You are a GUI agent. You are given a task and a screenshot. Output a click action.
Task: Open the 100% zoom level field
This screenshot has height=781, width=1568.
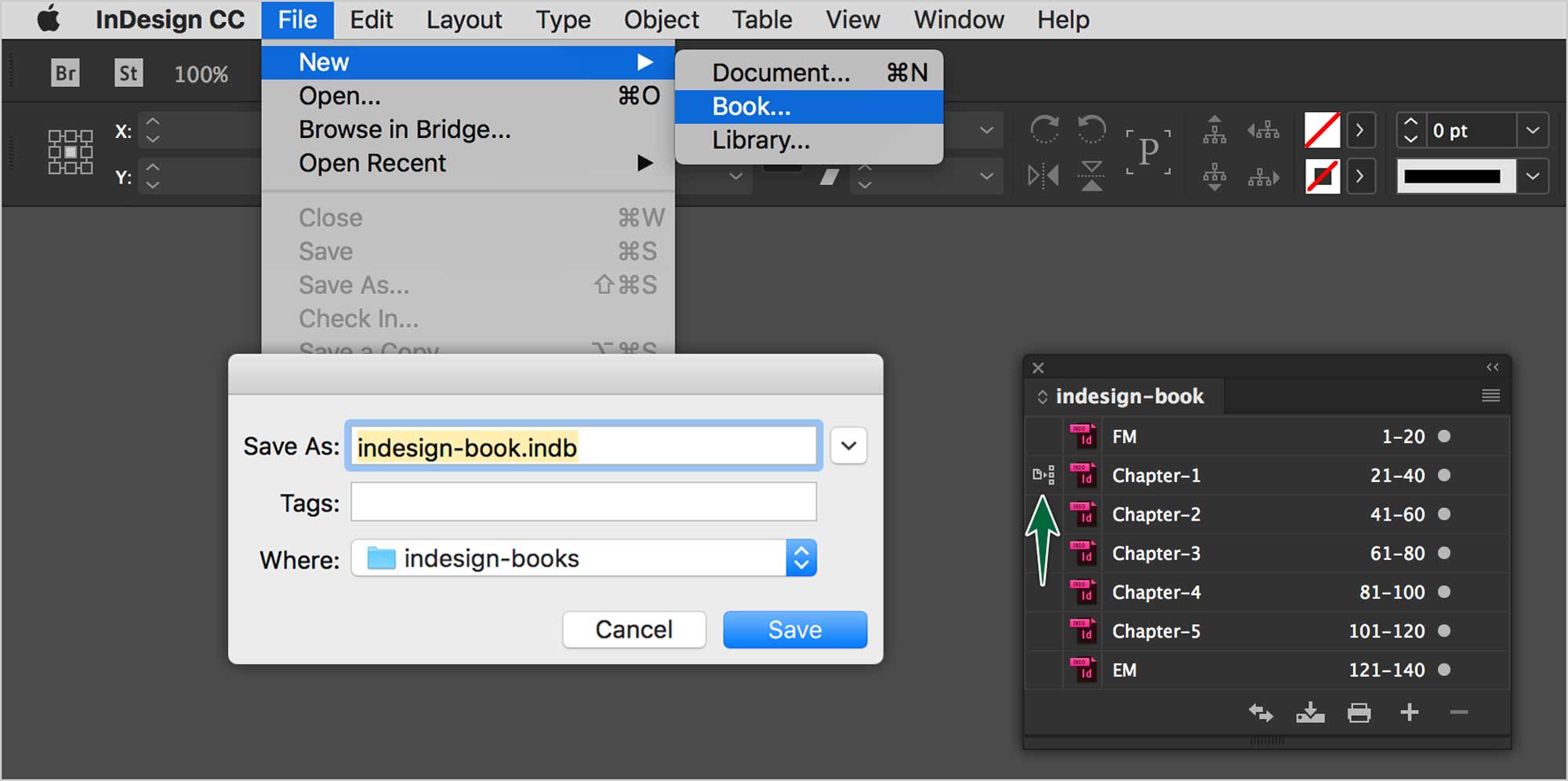coord(201,74)
